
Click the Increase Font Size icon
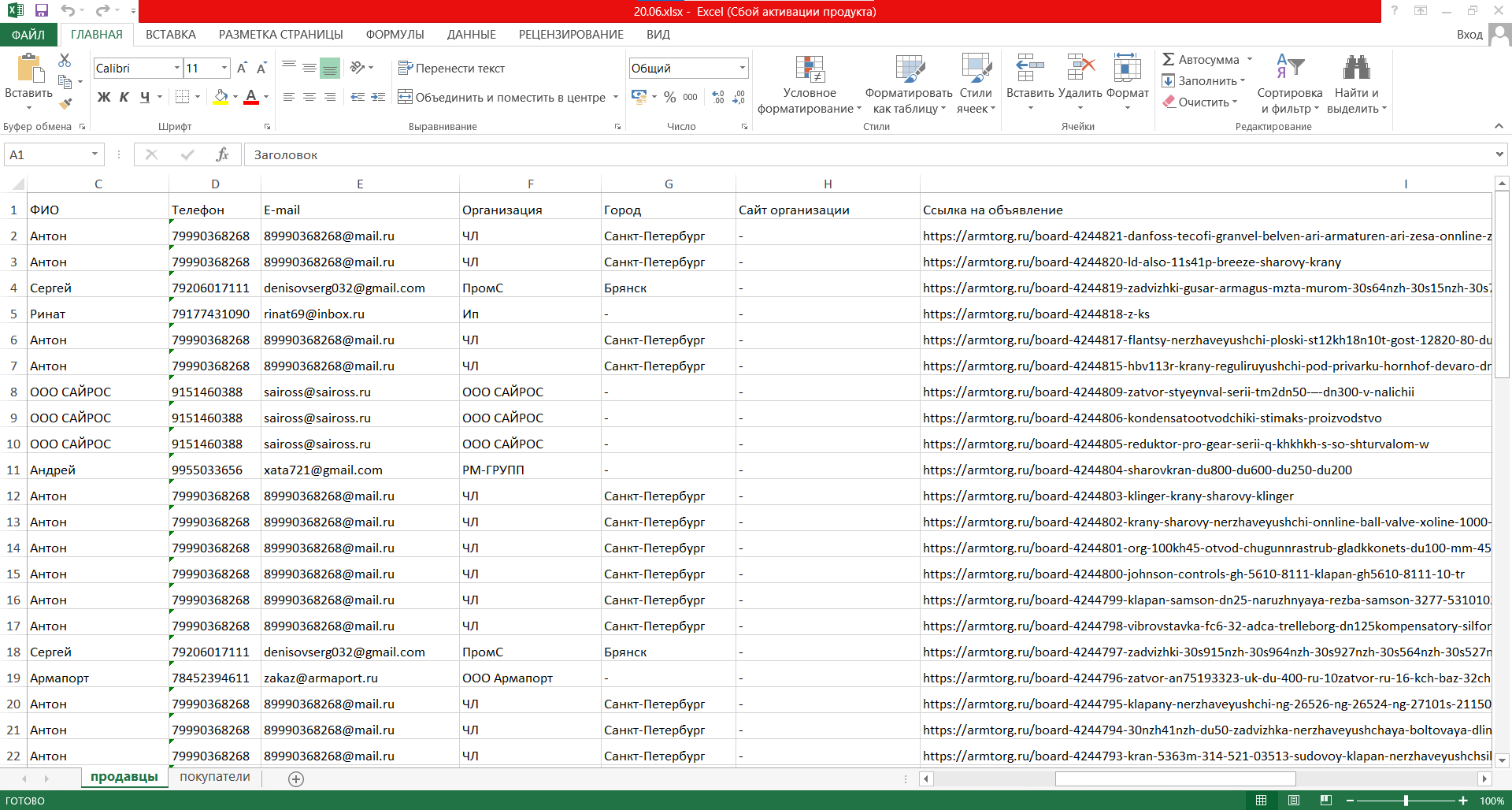242,68
